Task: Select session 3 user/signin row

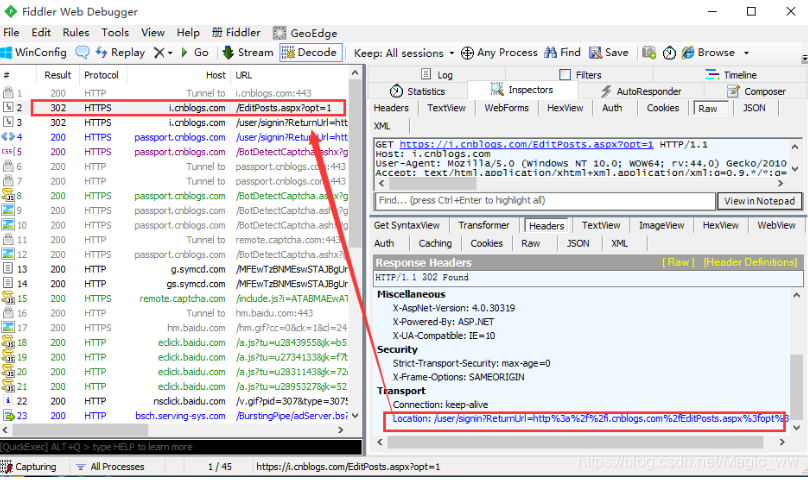Action: pos(175,123)
